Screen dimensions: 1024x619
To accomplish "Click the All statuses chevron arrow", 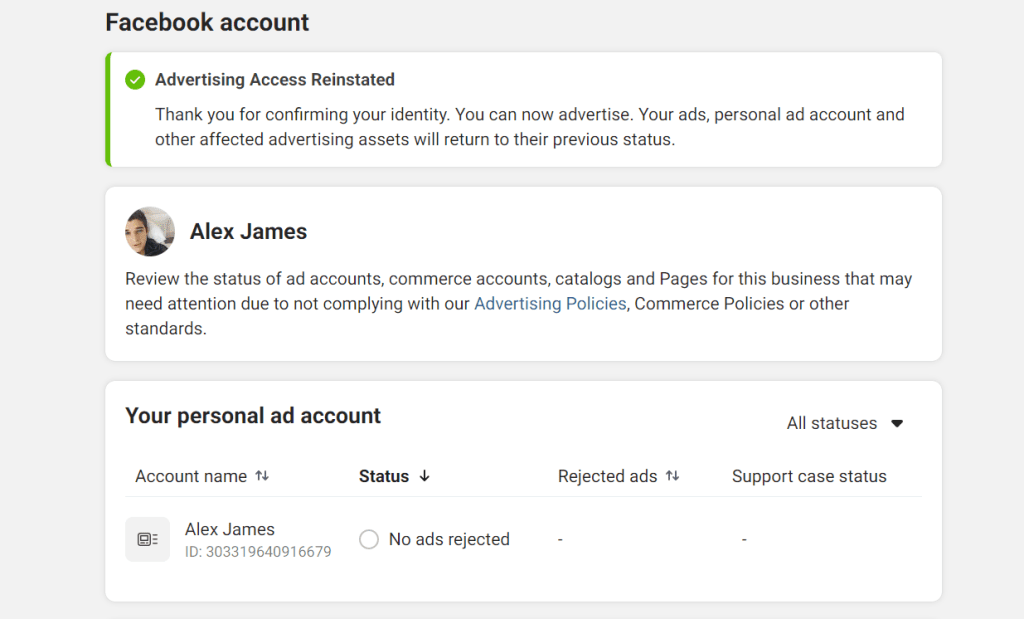I will click(x=897, y=423).
